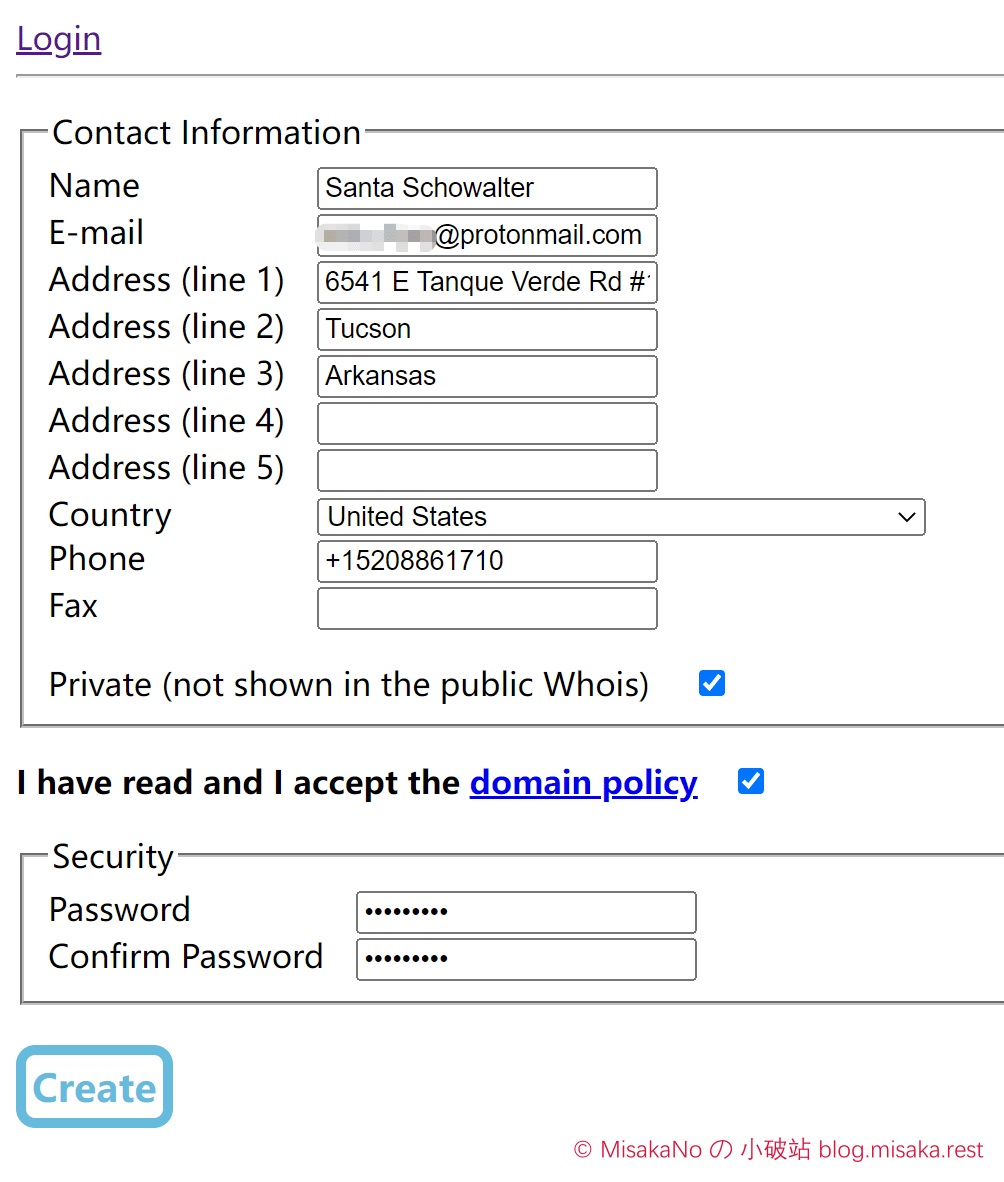Open the domain policy link
Screen dimensions: 1004x1182
tap(583, 782)
